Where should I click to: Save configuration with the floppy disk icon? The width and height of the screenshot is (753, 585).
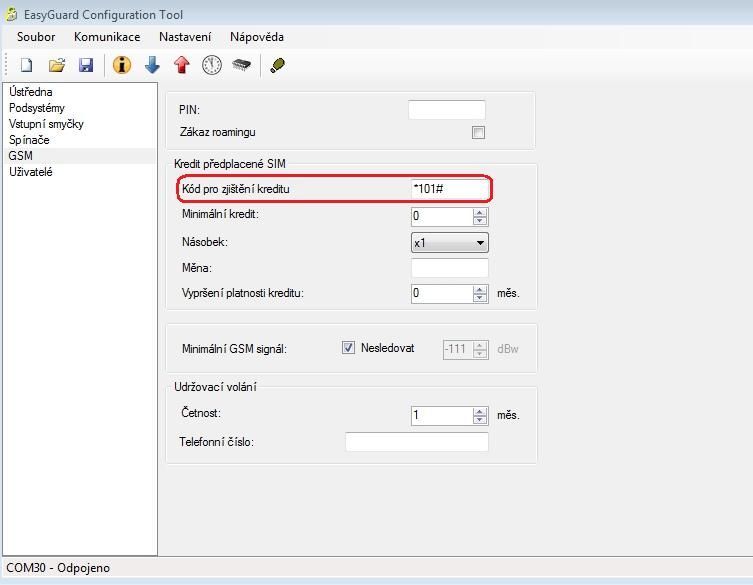[86, 65]
